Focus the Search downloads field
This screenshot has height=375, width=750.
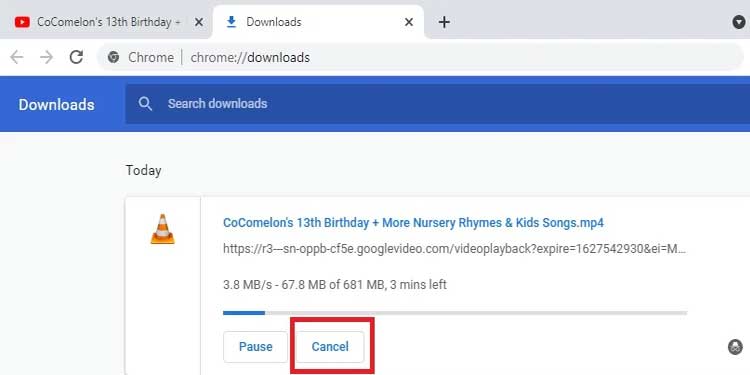click(438, 104)
